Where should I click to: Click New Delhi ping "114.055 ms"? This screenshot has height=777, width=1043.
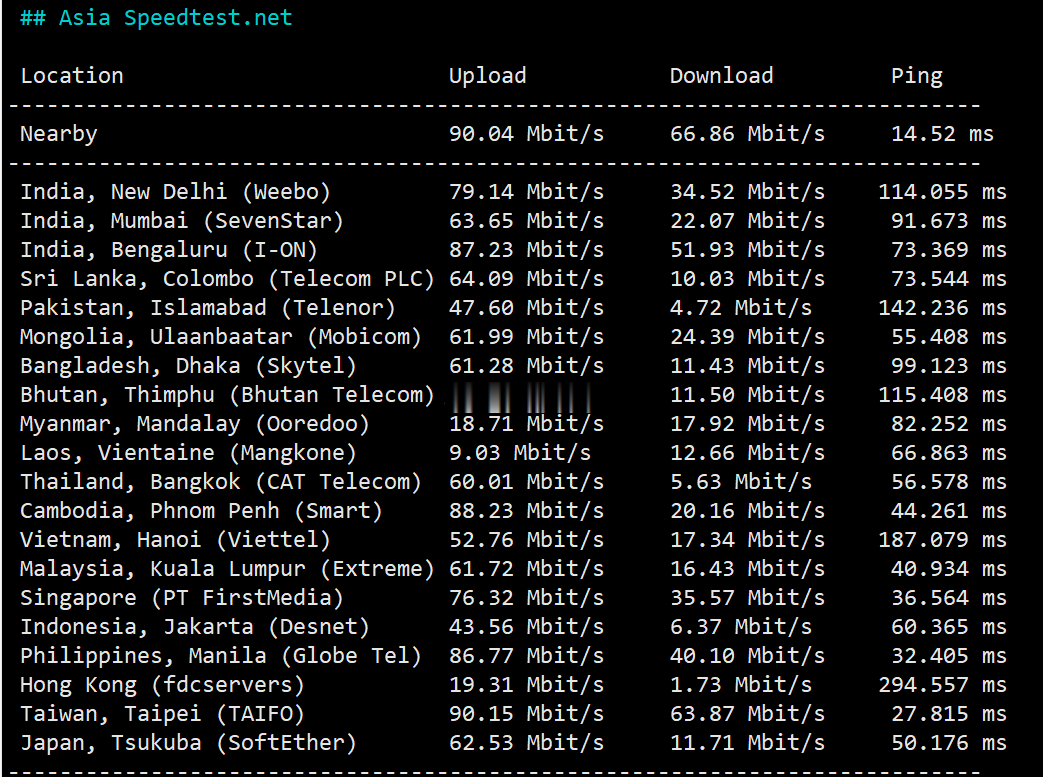click(942, 192)
